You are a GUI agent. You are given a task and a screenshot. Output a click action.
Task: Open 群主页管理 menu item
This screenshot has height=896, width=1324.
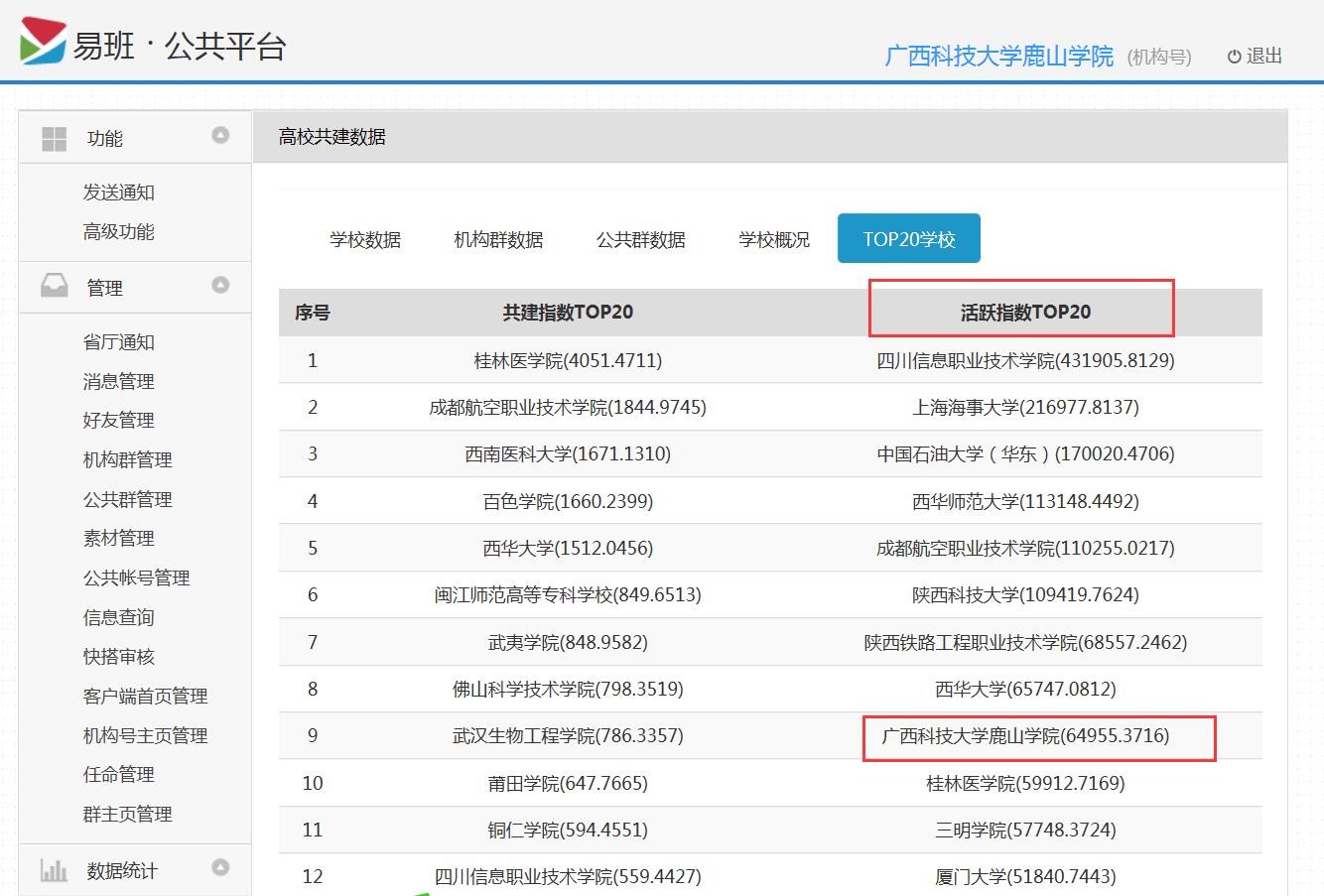[128, 814]
